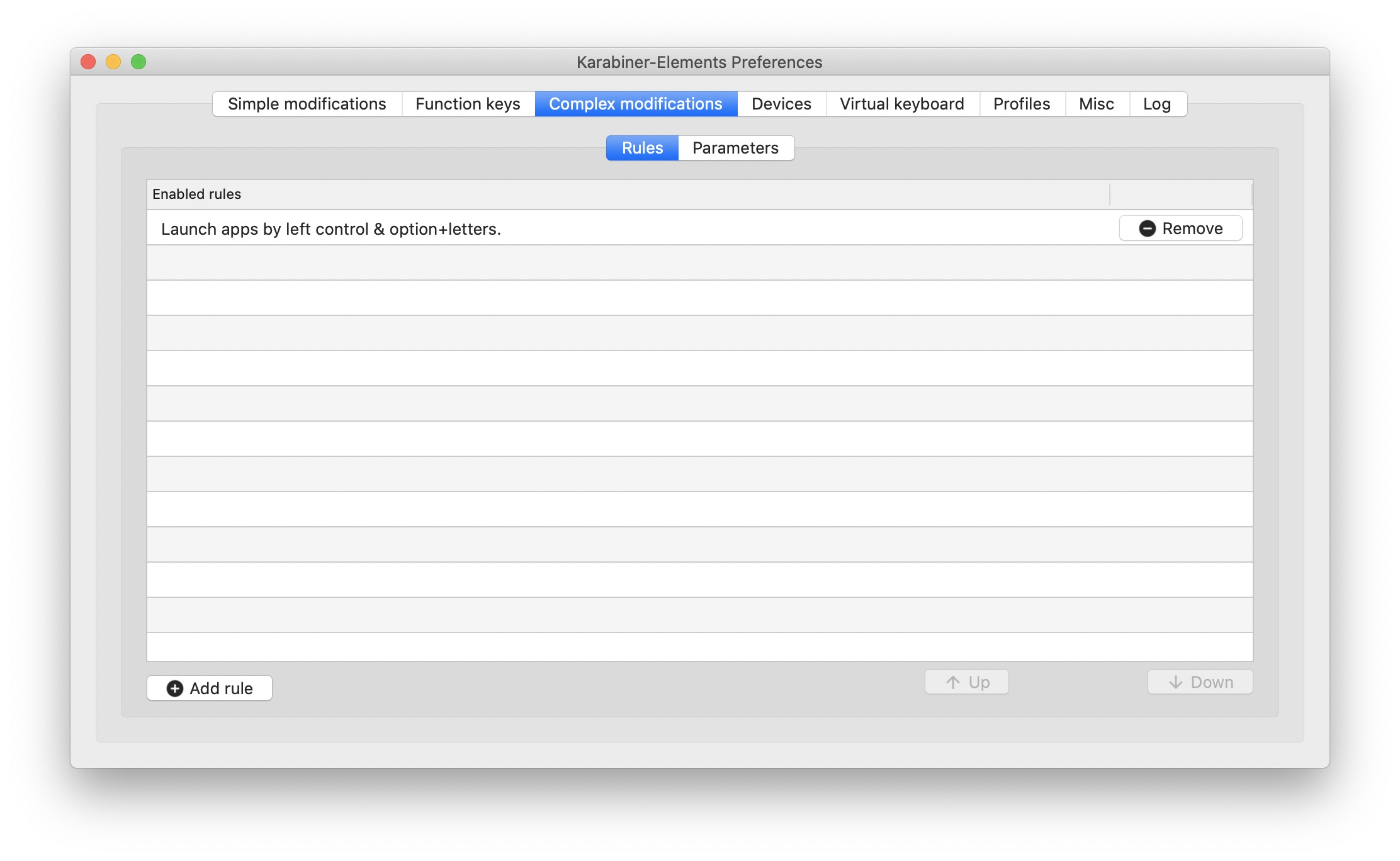1400x861 pixels.
Task: Click the minus icon on Remove button
Action: tap(1147, 228)
